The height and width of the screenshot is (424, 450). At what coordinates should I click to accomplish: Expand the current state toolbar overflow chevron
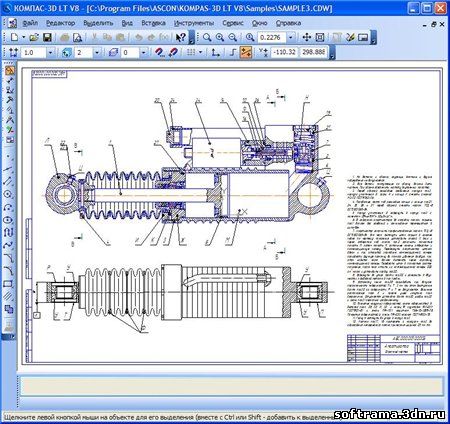331,53
